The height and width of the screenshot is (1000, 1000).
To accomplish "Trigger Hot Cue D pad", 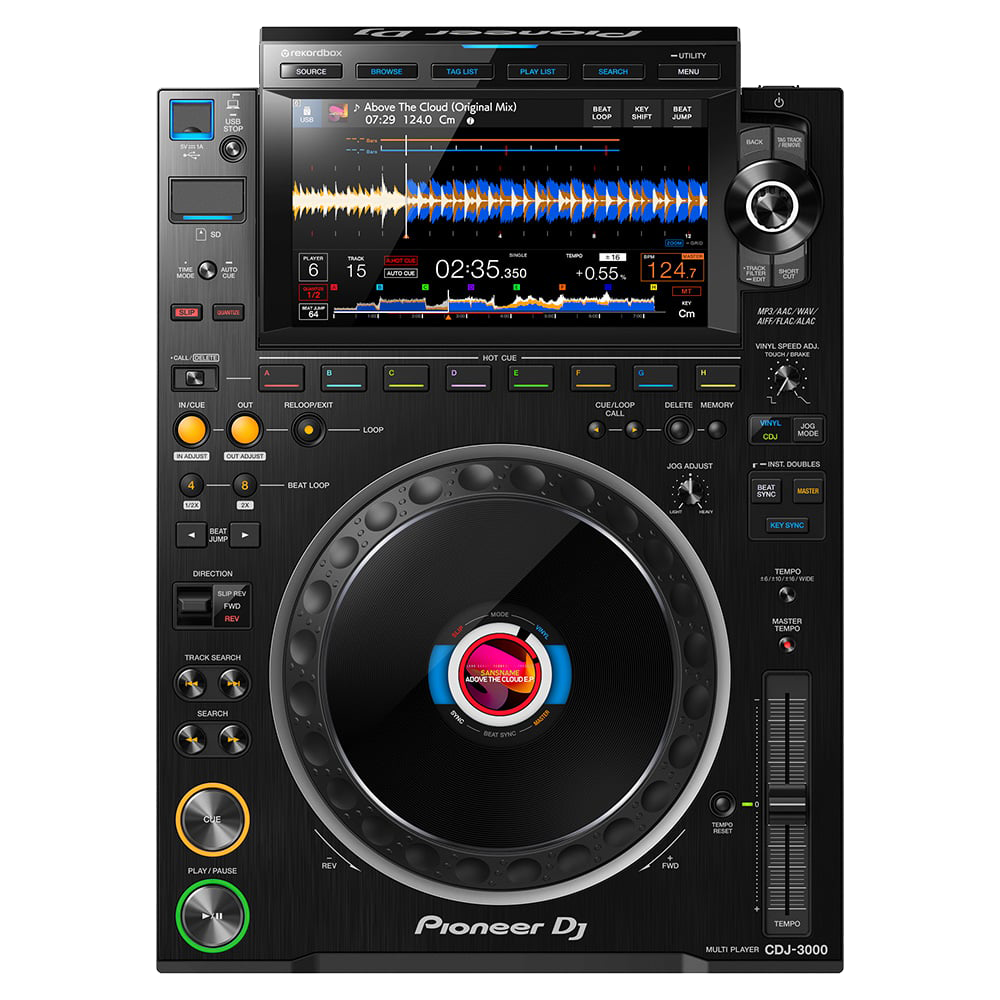I will pyautogui.click(x=469, y=378).
